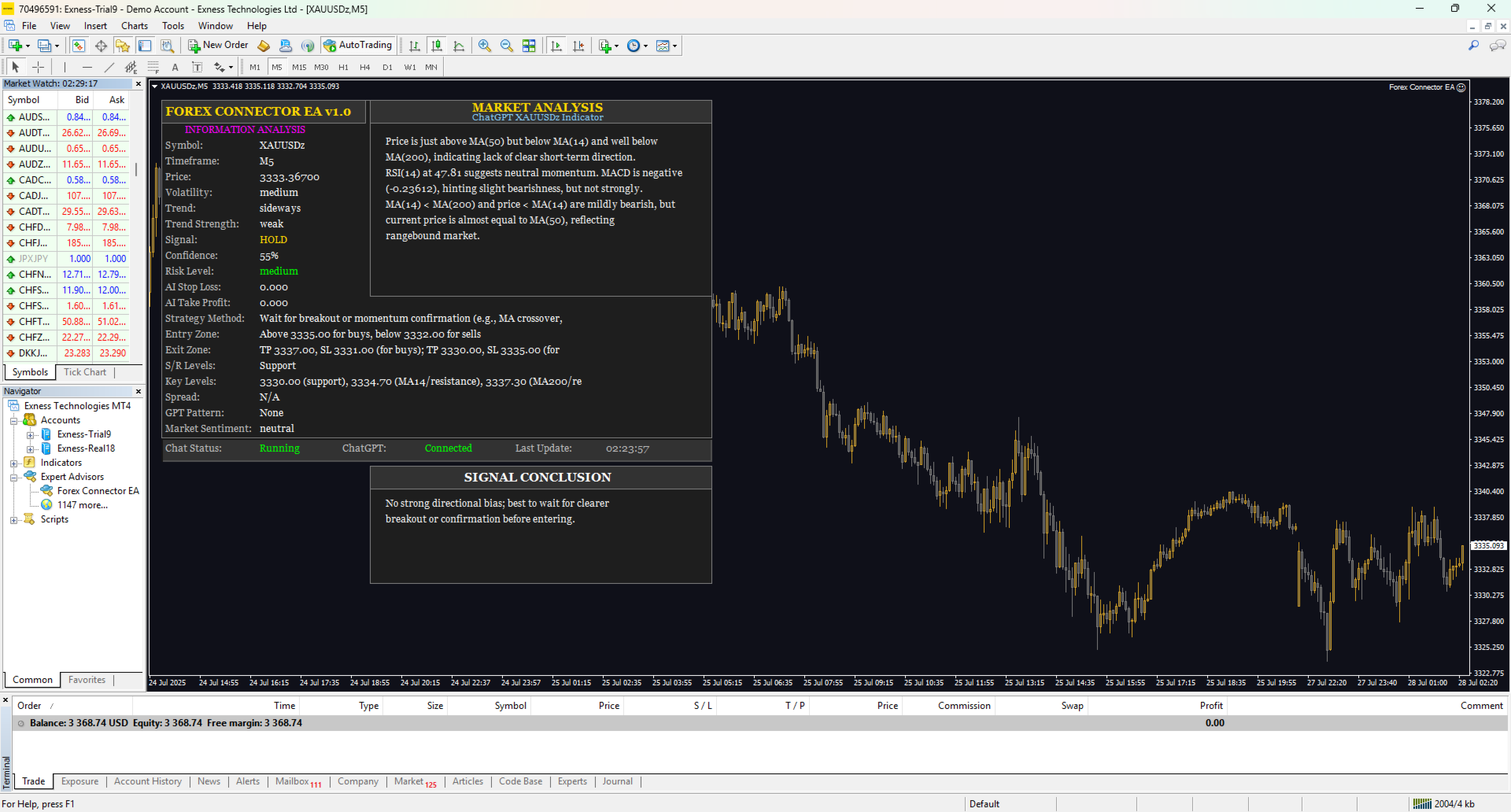
Task: Open the Charts menu
Action: 134,25
